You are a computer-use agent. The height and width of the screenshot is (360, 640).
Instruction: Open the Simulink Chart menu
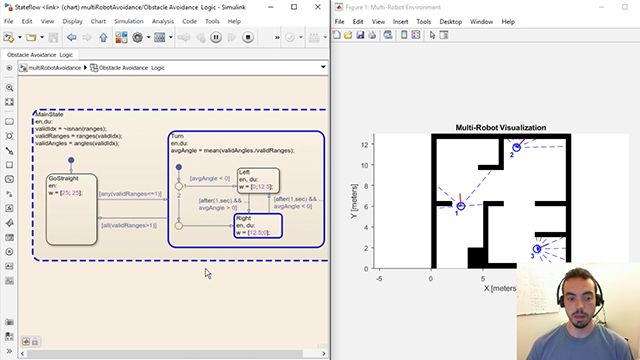98,21
